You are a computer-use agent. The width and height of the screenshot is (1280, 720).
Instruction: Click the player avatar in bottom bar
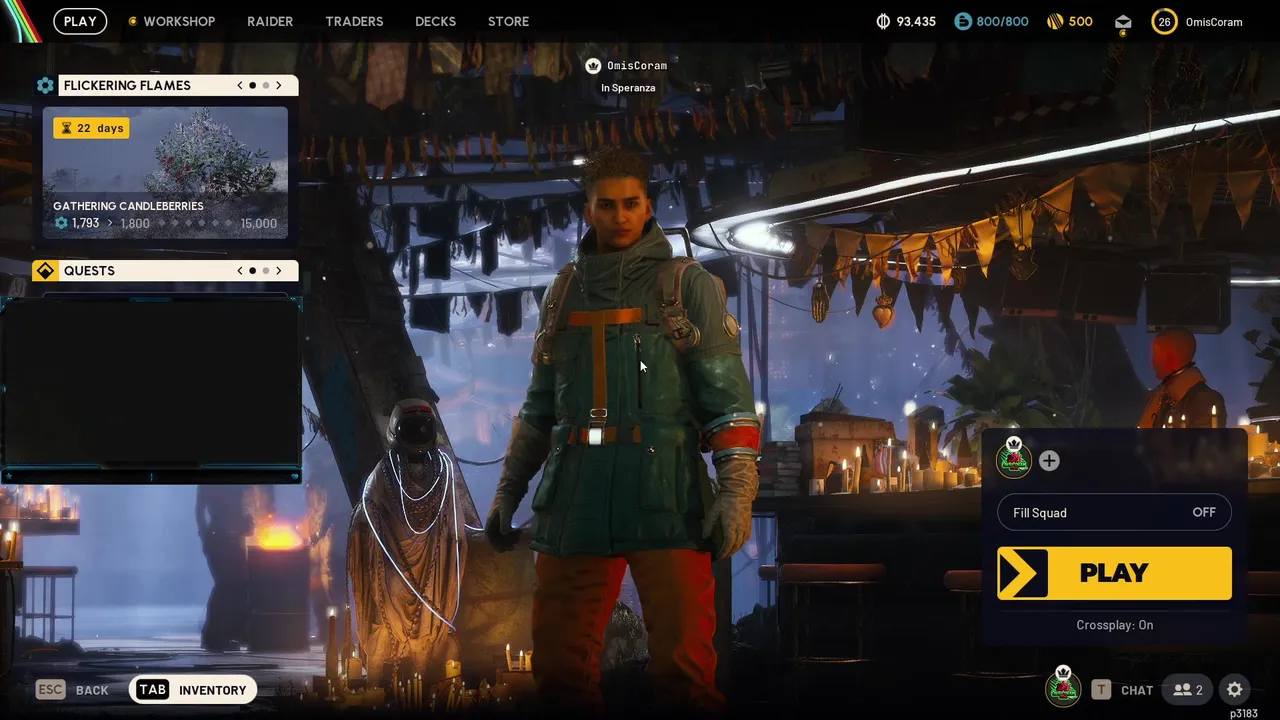tap(1063, 687)
